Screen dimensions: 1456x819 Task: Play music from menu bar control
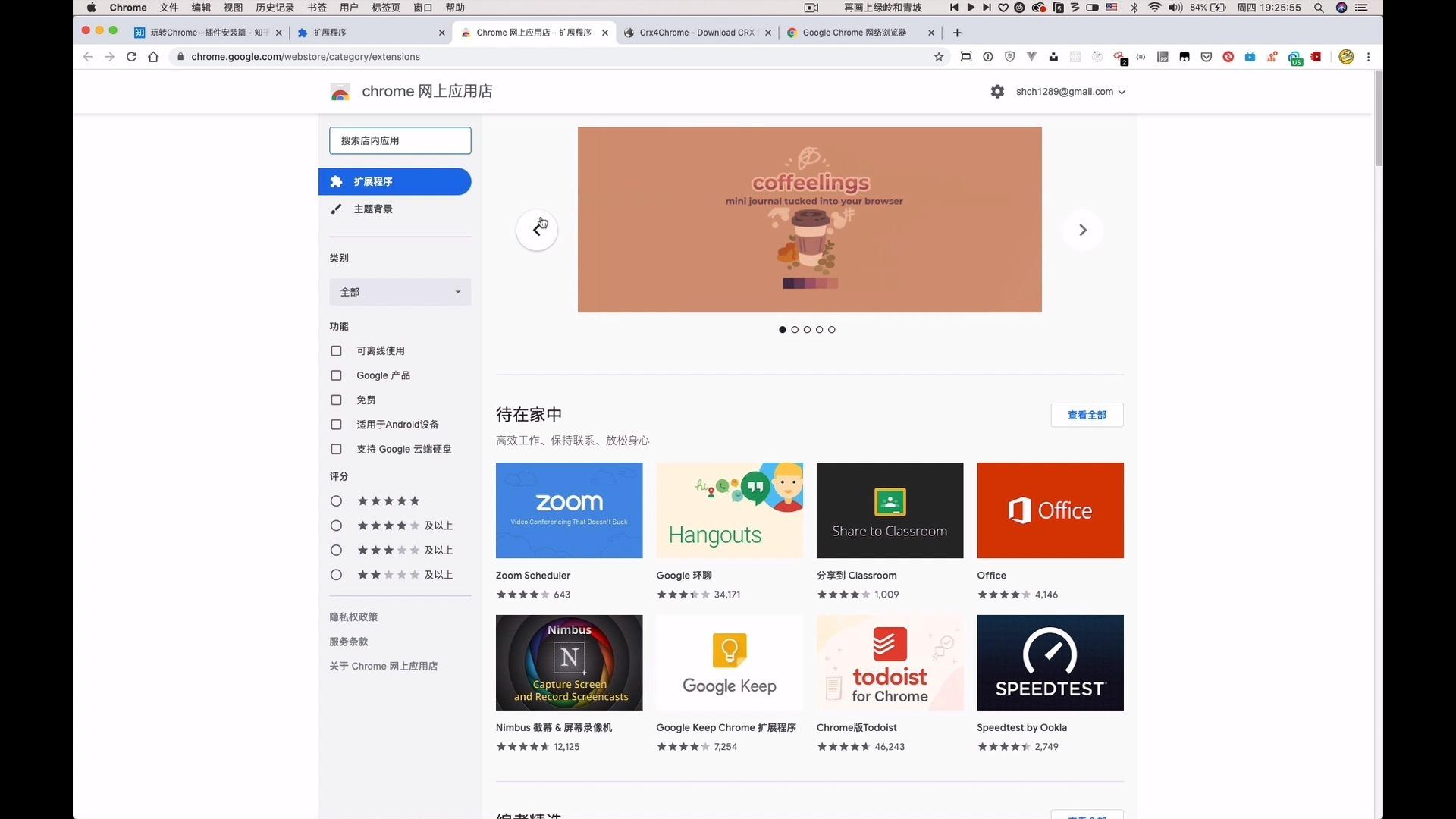pos(971,8)
